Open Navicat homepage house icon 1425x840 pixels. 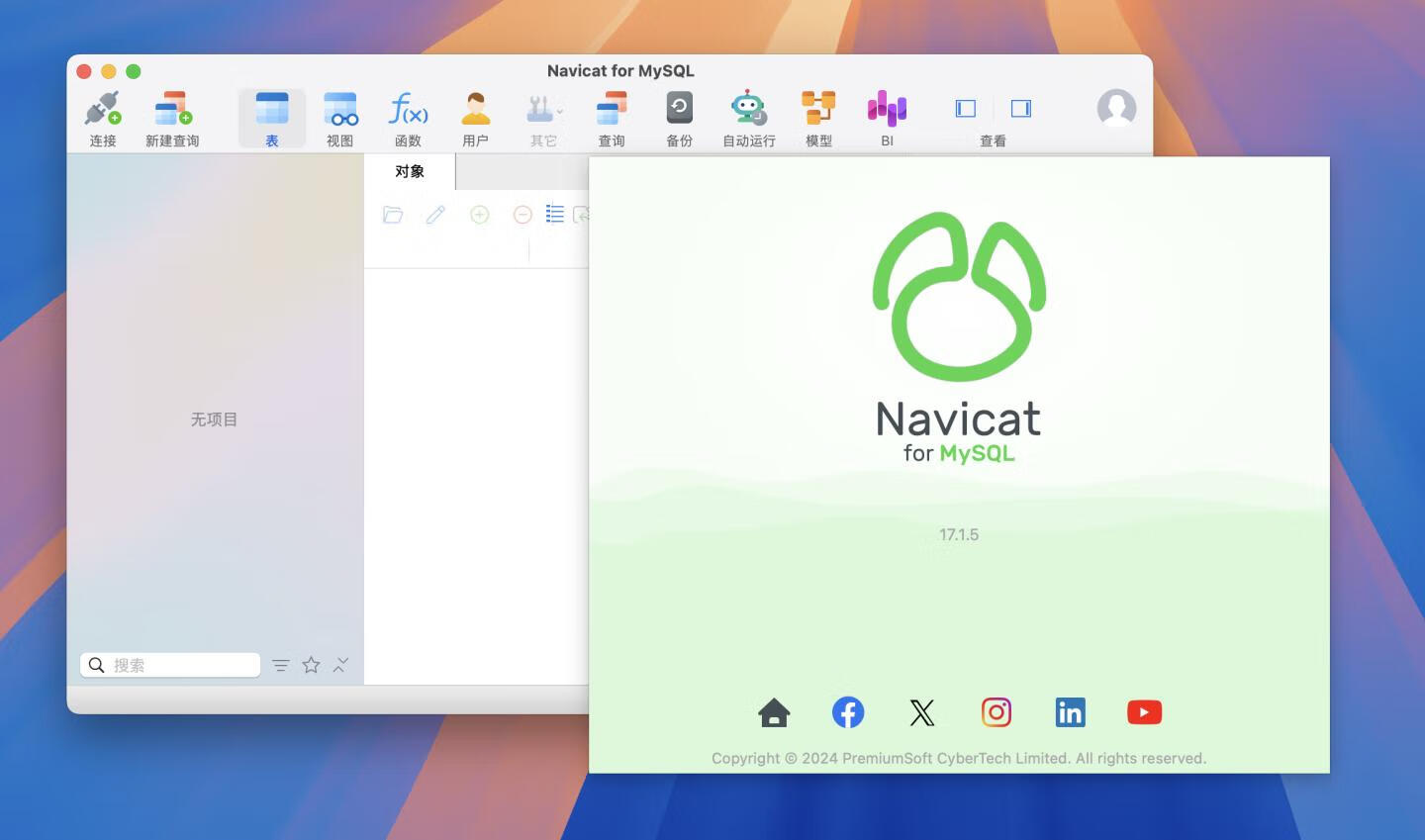point(774,712)
